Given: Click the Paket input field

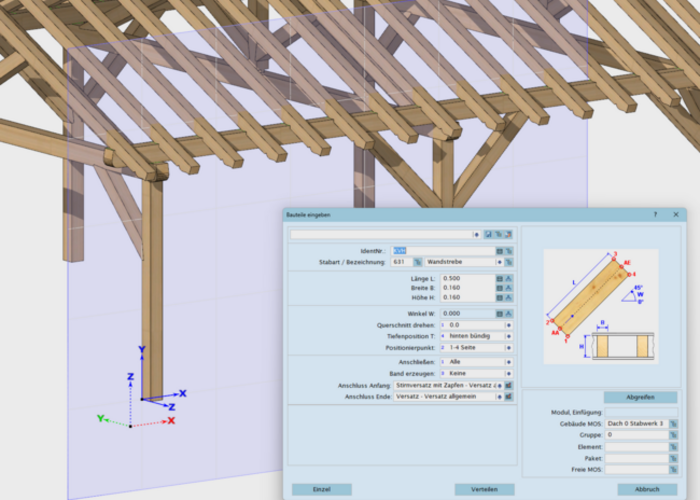Looking at the screenshot, I should (637, 458).
